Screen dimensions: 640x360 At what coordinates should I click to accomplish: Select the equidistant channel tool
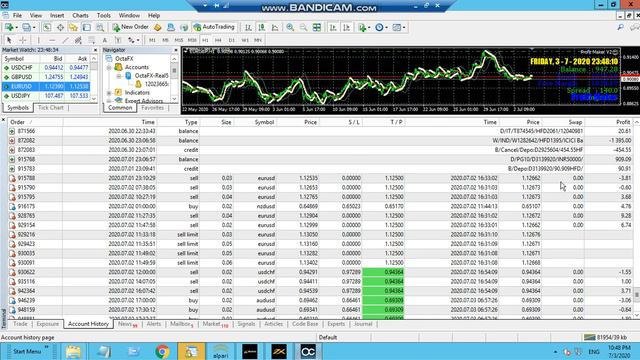pyautogui.click(x=78, y=40)
